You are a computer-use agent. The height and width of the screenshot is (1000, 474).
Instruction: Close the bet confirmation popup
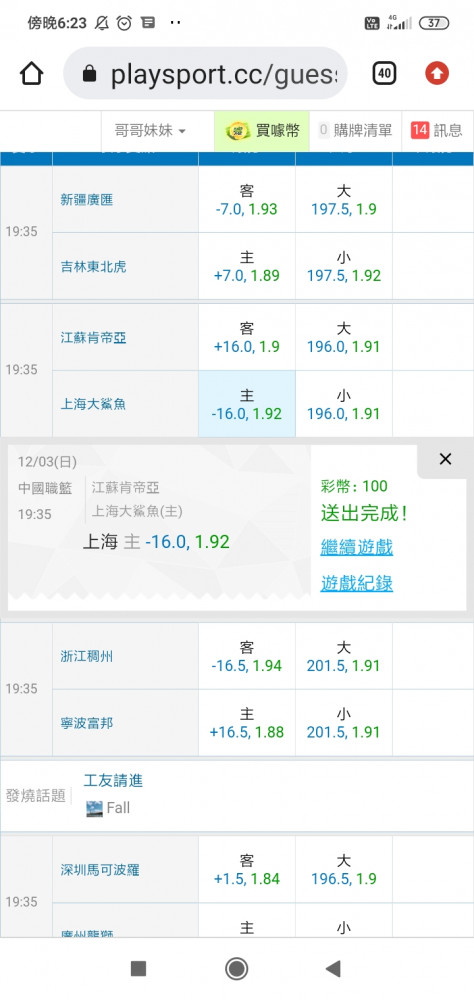click(x=445, y=459)
